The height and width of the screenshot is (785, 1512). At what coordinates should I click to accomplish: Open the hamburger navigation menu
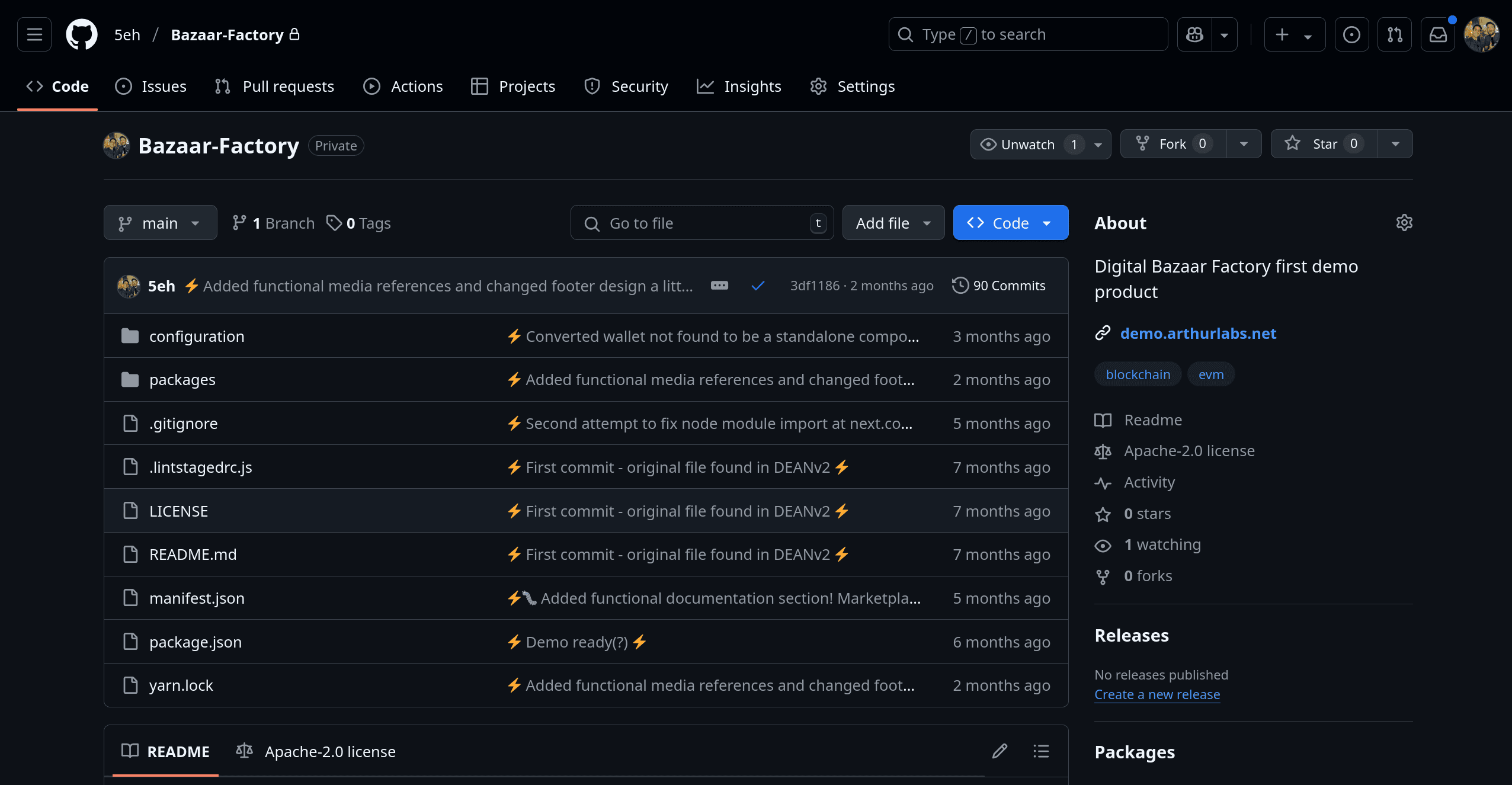tap(34, 34)
